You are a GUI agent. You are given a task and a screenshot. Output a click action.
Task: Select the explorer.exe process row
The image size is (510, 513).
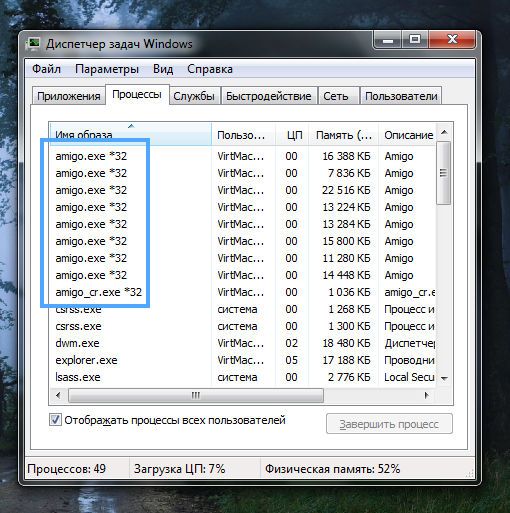tap(243, 360)
